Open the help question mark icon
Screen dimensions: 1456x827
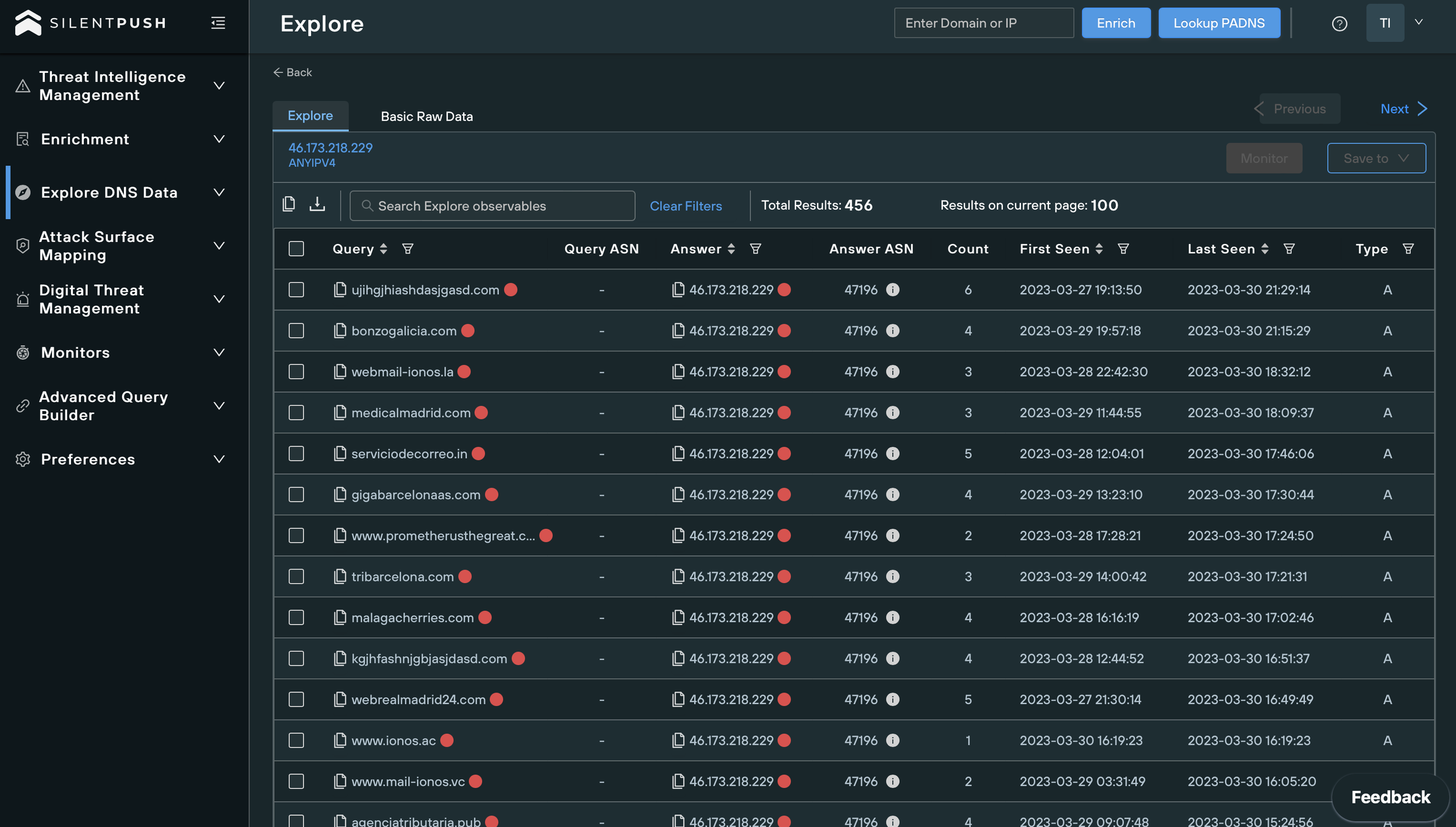1339,23
